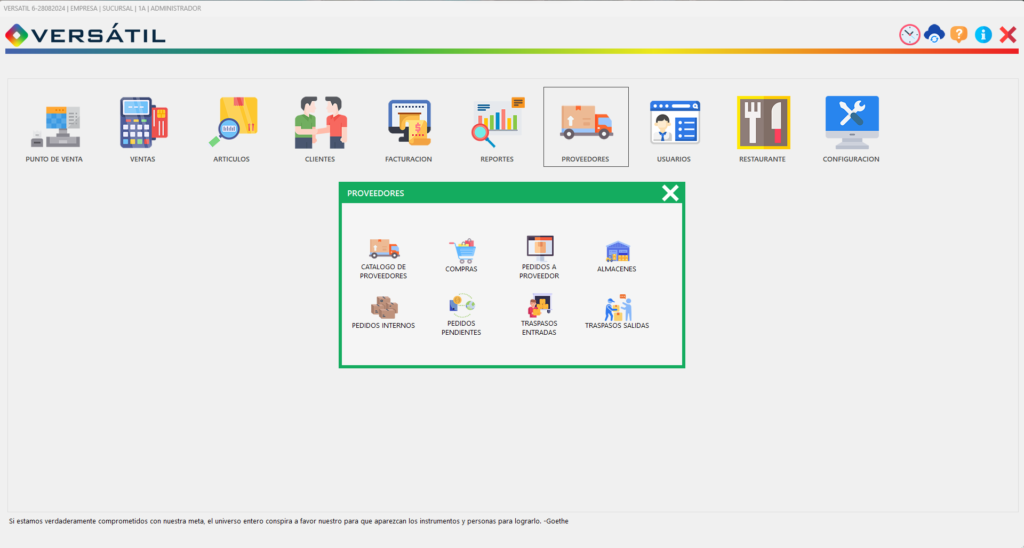Select the Proveedores truck icon
The image size is (1024, 548).
586,122
